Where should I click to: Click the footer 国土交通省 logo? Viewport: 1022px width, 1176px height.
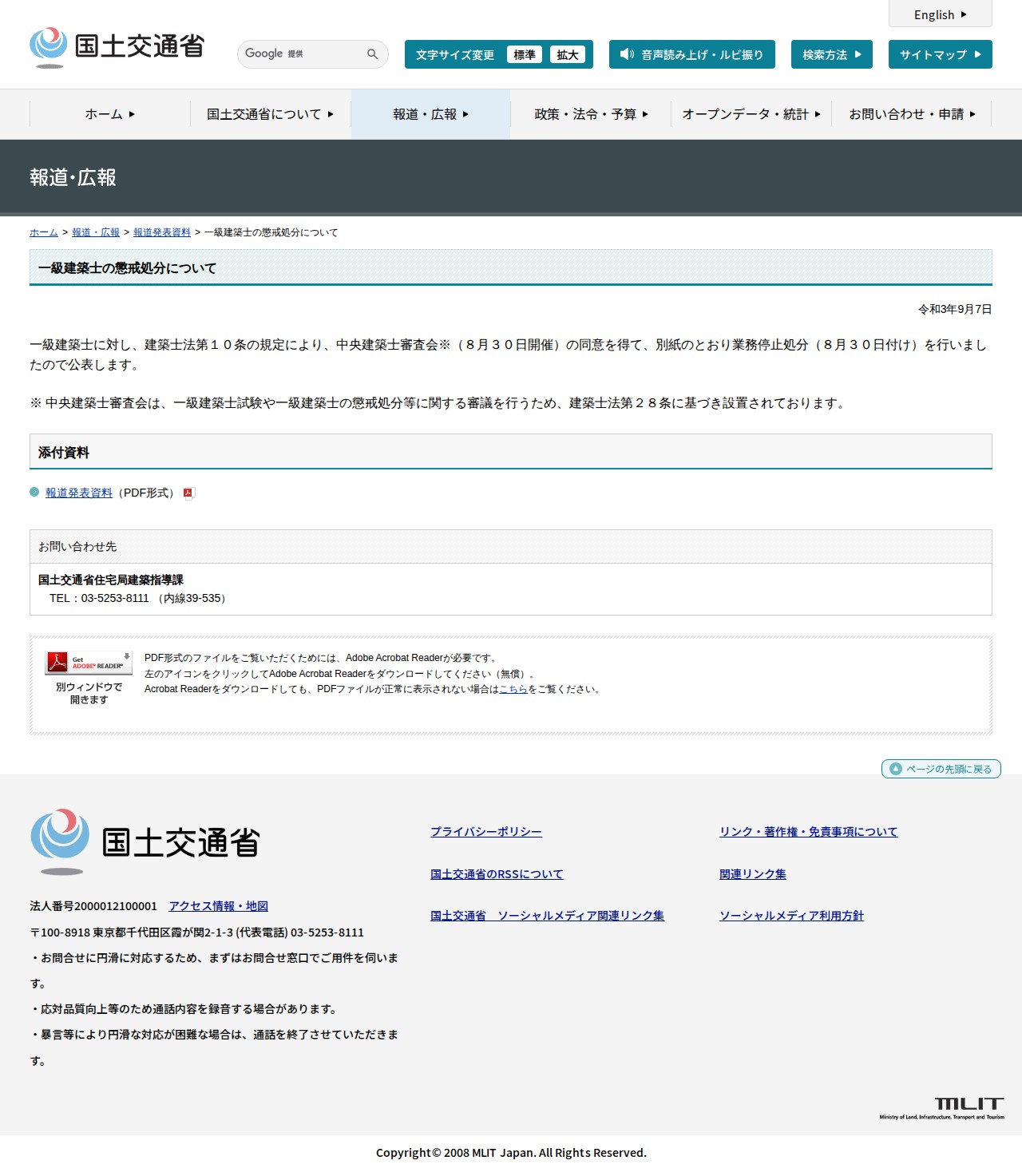click(145, 842)
